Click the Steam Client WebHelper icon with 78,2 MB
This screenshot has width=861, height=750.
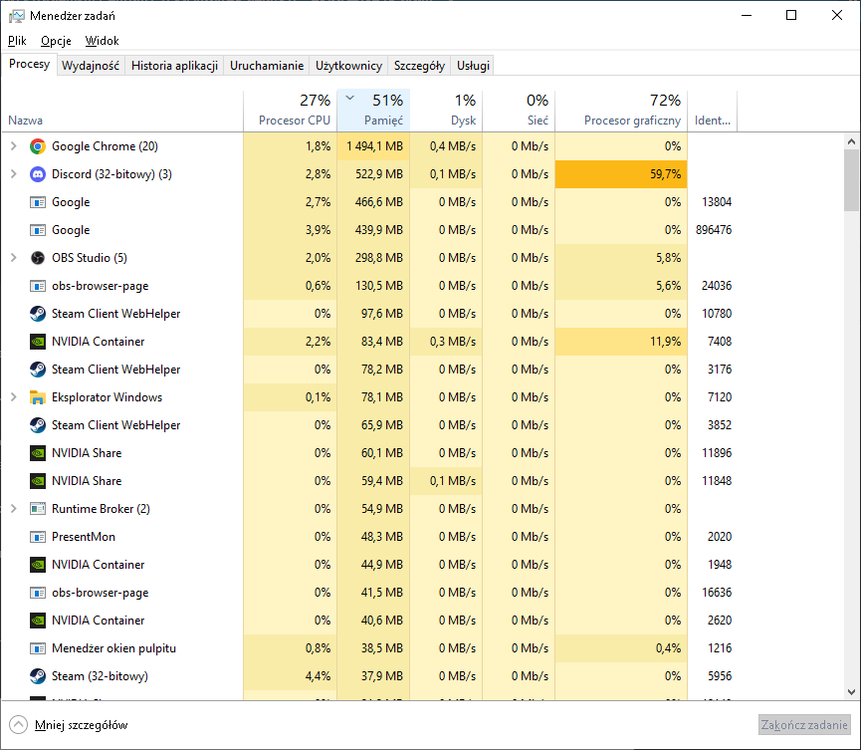(x=37, y=370)
